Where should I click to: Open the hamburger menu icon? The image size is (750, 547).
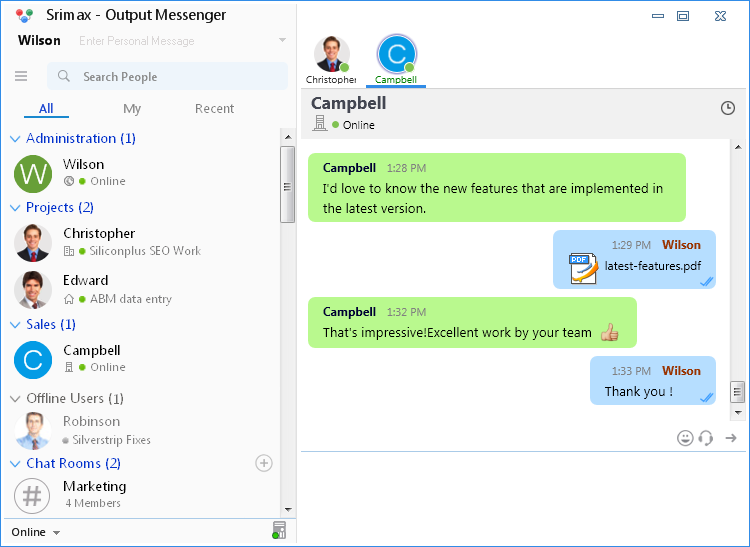tap(21, 76)
